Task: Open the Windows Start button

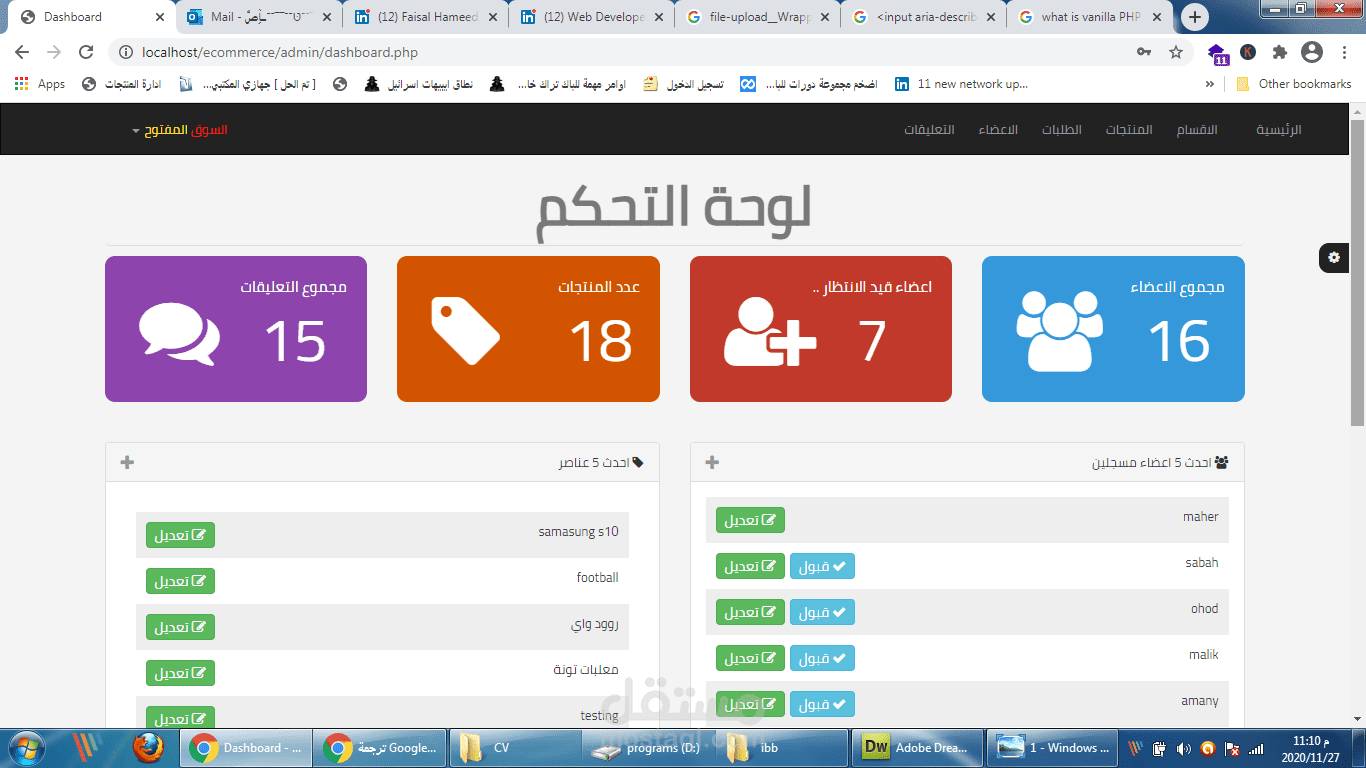Action: [25, 747]
